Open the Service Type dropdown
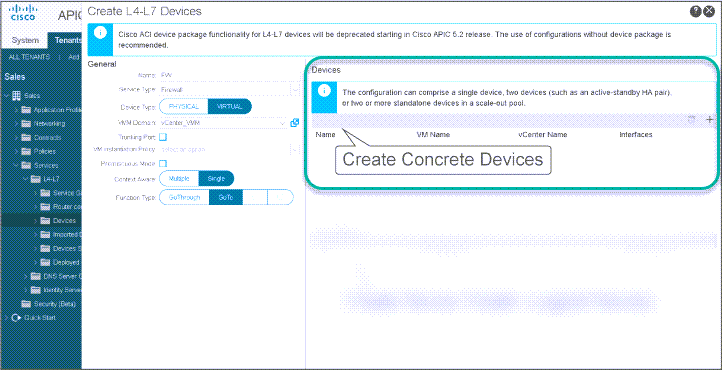The image size is (722, 370). pos(295,90)
